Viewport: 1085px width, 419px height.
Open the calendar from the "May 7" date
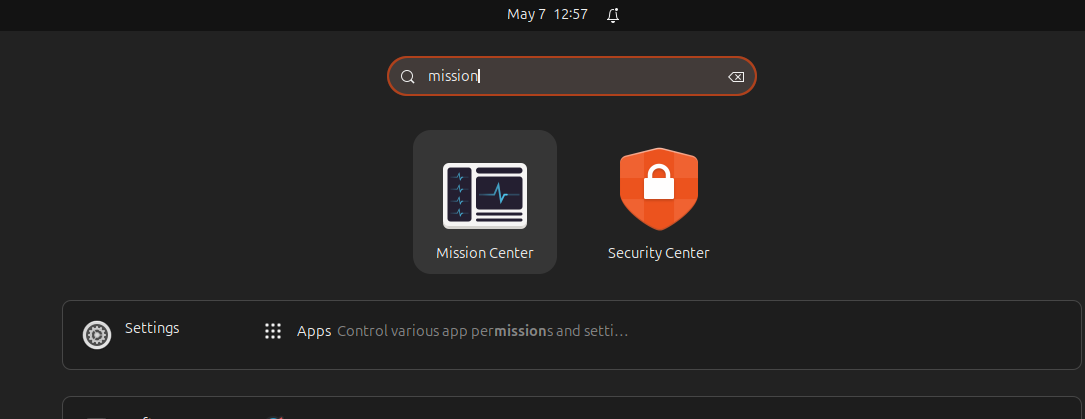click(x=526, y=15)
